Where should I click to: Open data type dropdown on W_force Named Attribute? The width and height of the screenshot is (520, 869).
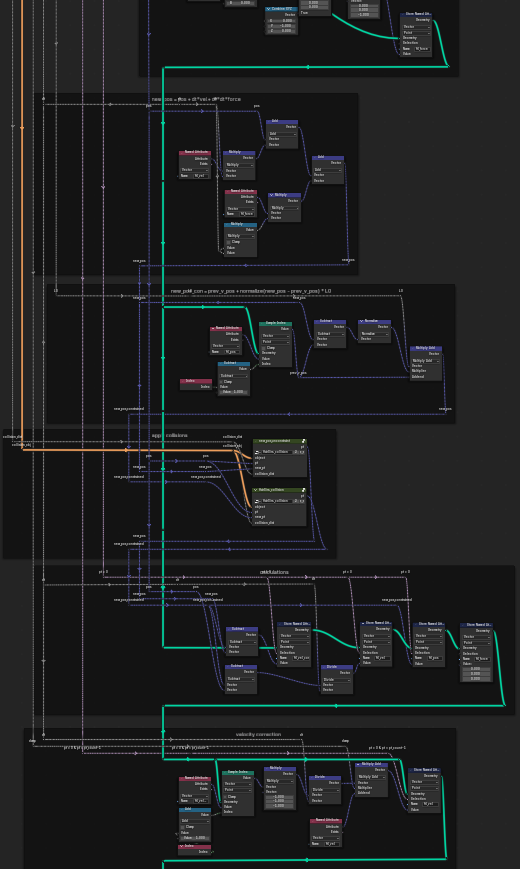pyautogui.click(x=241, y=208)
